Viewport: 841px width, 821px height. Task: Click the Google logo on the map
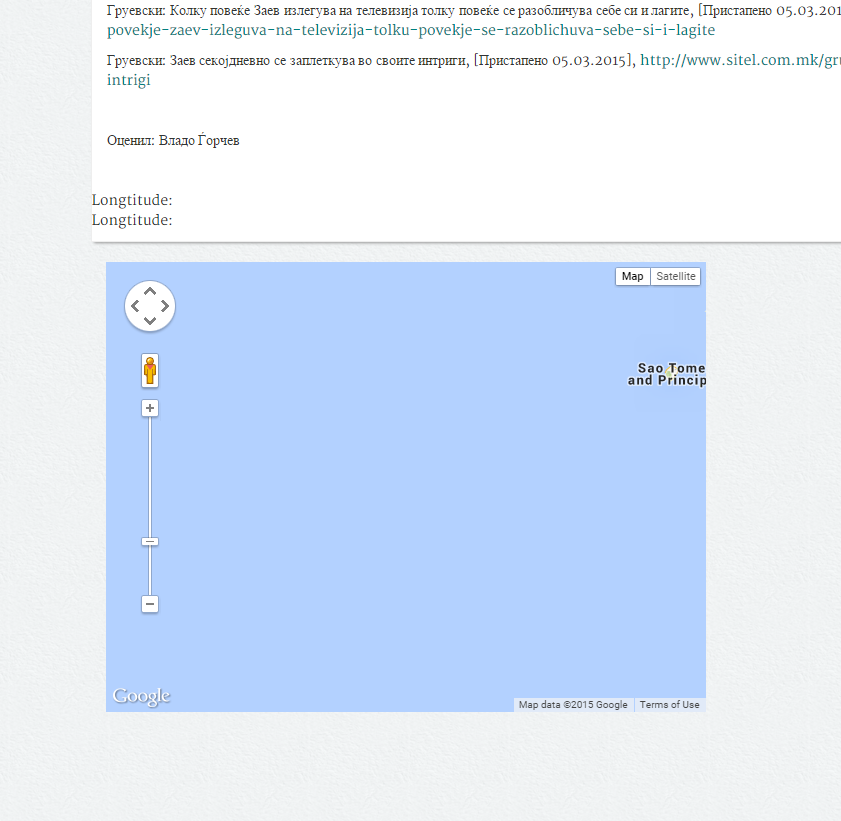click(141, 696)
